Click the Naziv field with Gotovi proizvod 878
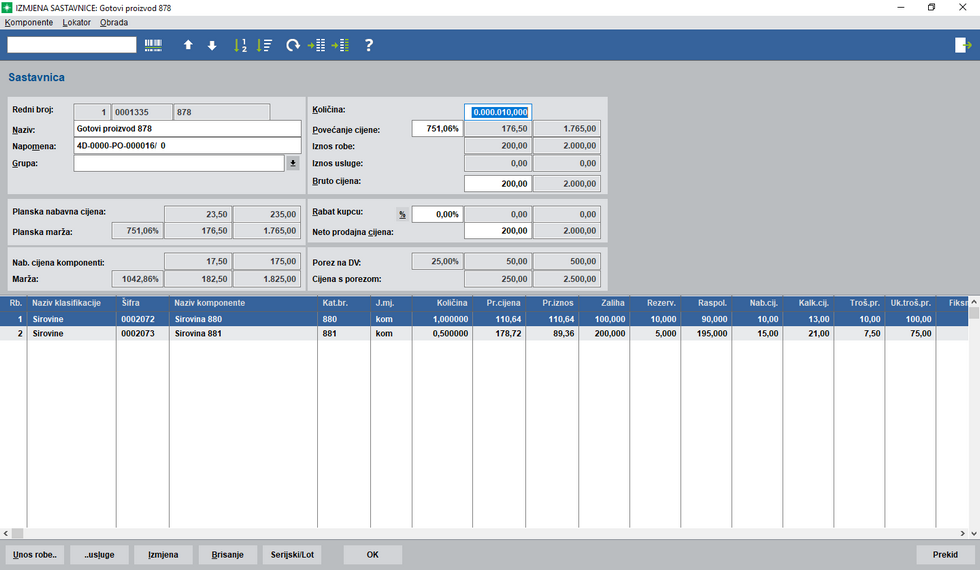Screen dimensions: 980x570 [x=187, y=129]
